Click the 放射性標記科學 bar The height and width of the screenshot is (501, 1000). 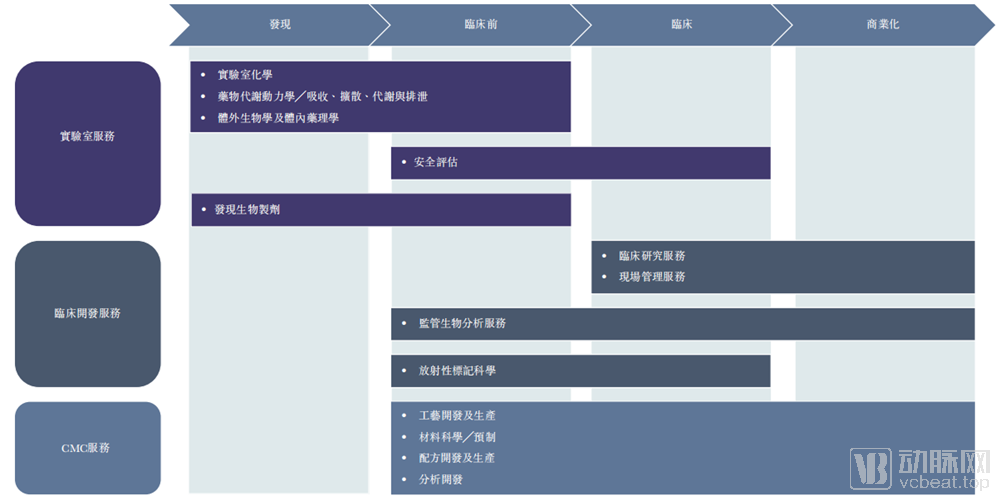[x=580, y=371]
